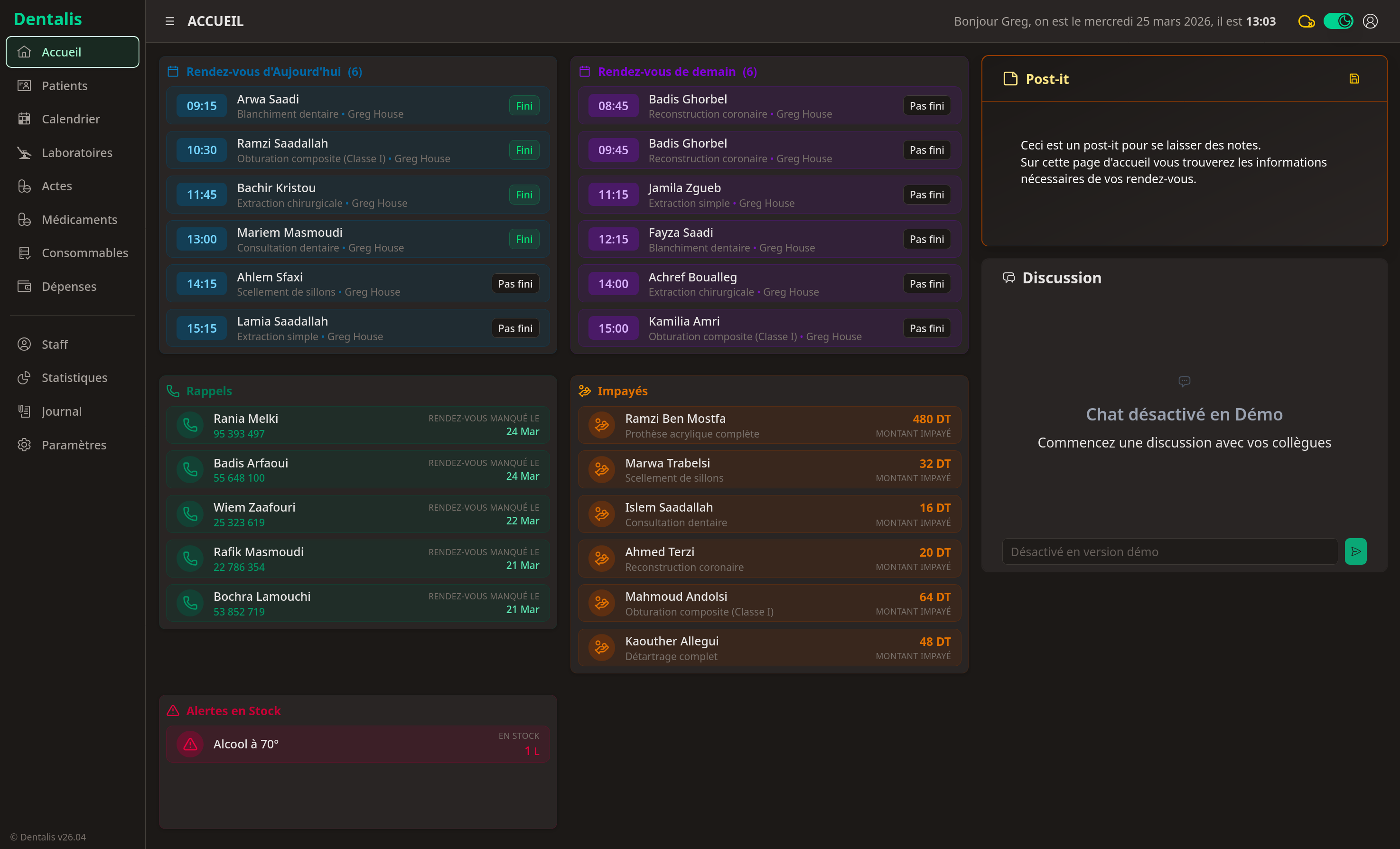
Task: Toggle Ahlem Sfaxi's Pas fini status
Action: [515, 284]
